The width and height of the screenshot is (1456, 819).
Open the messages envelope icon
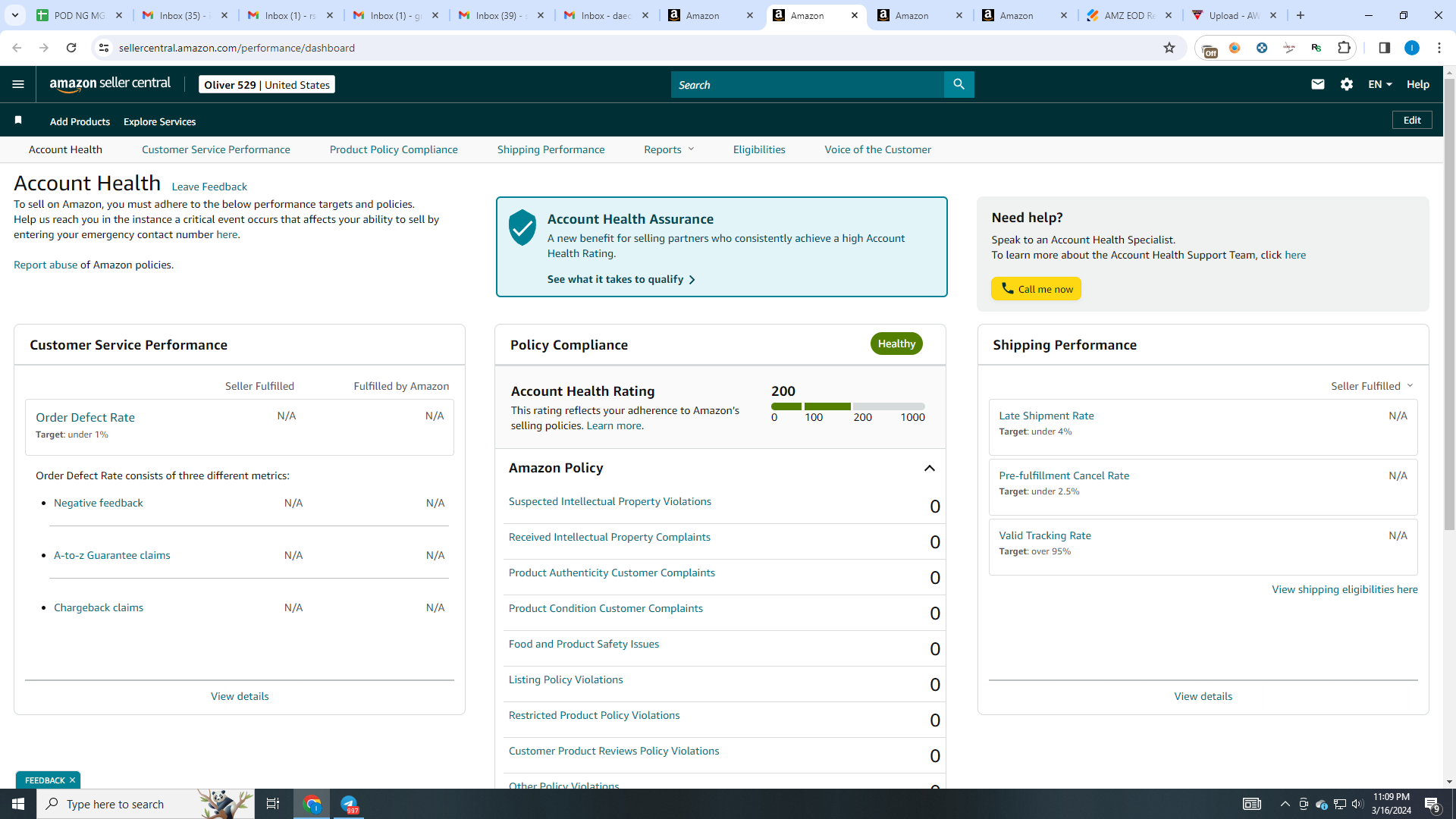pyautogui.click(x=1318, y=84)
